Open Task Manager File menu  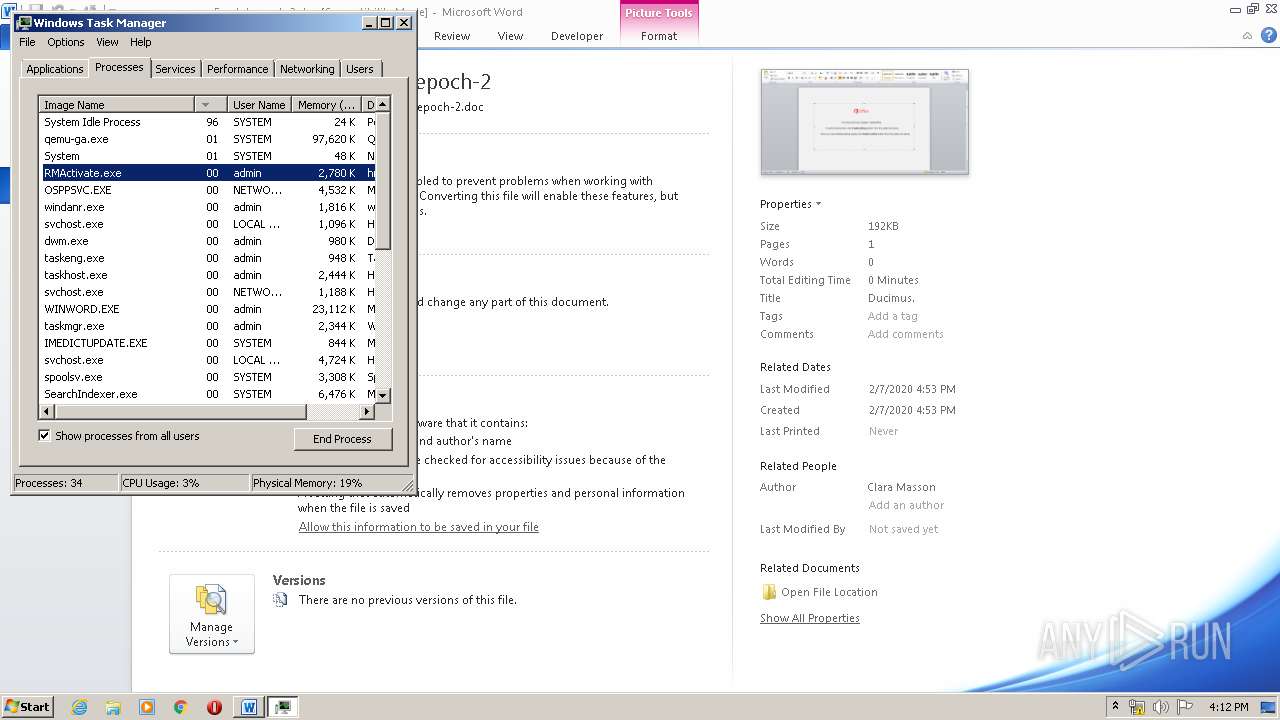[27, 42]
